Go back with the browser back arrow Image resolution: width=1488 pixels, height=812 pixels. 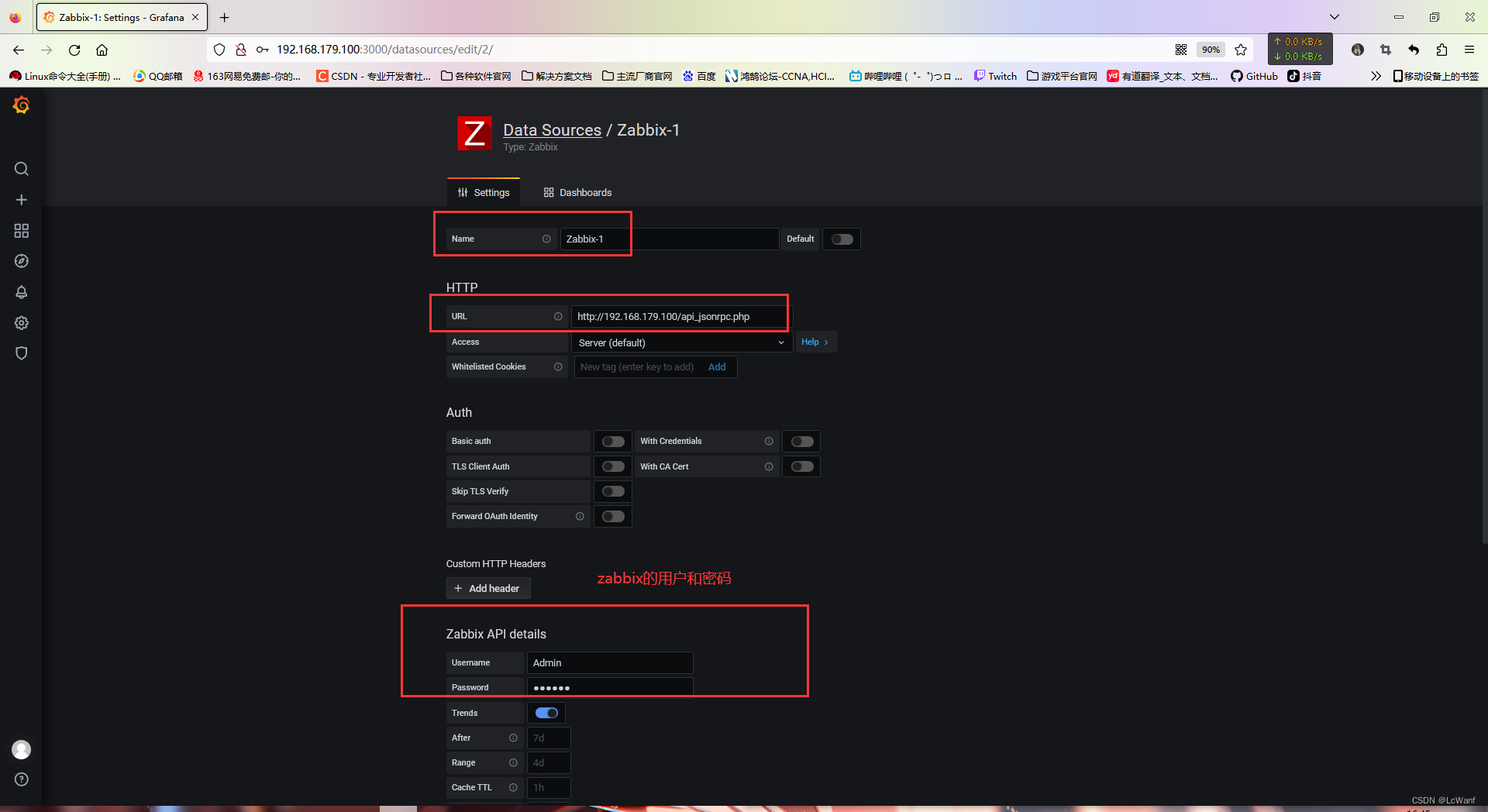(x=19, y=50)
